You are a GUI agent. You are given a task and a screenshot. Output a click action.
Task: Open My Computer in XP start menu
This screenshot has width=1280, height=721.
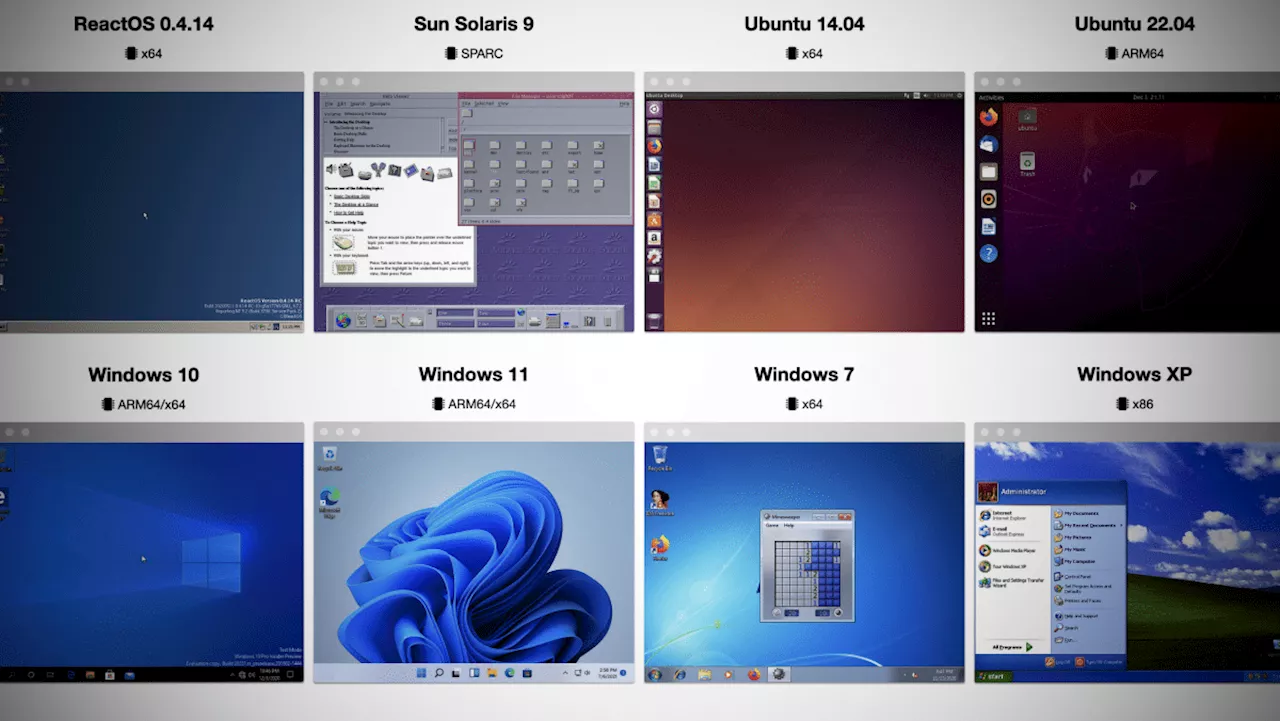1074,561
